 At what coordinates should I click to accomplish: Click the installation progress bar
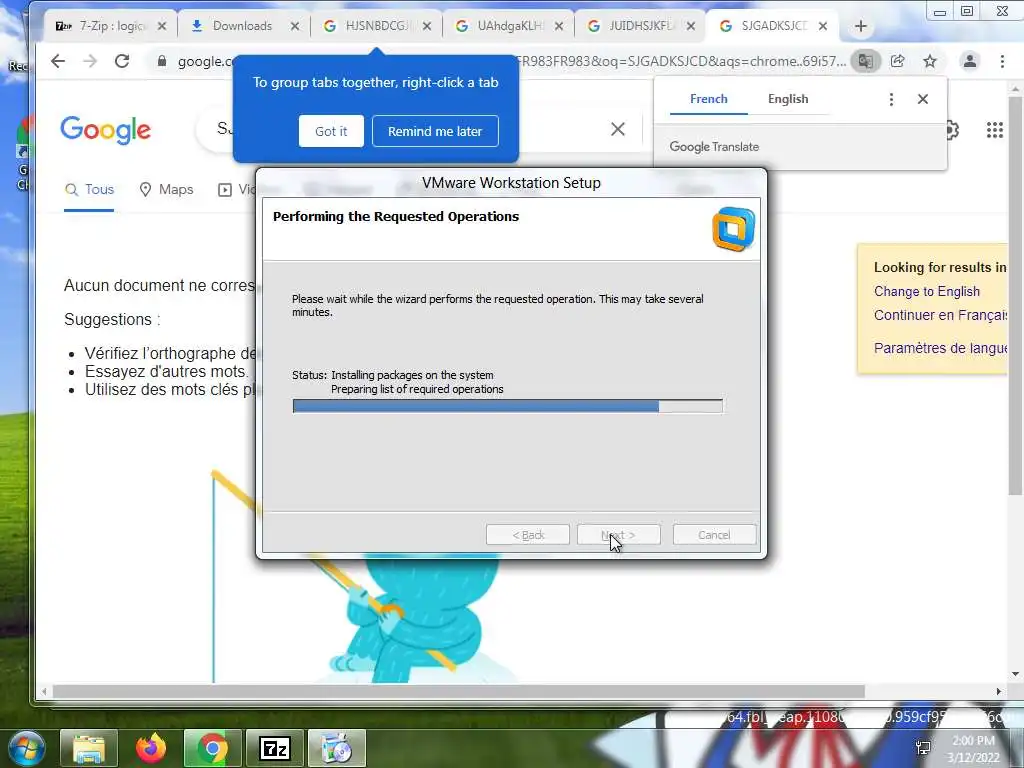[x=507, y=406]
